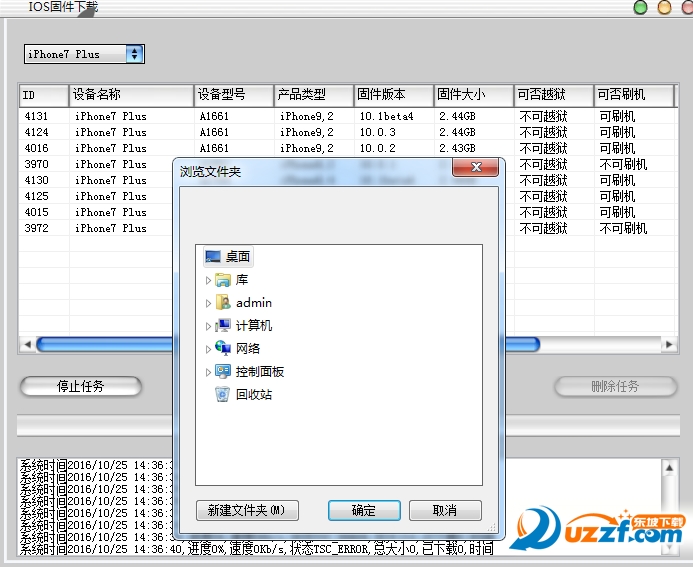Click the table's left scroll arrow
The image size is (693, 567).
[27, 344]
